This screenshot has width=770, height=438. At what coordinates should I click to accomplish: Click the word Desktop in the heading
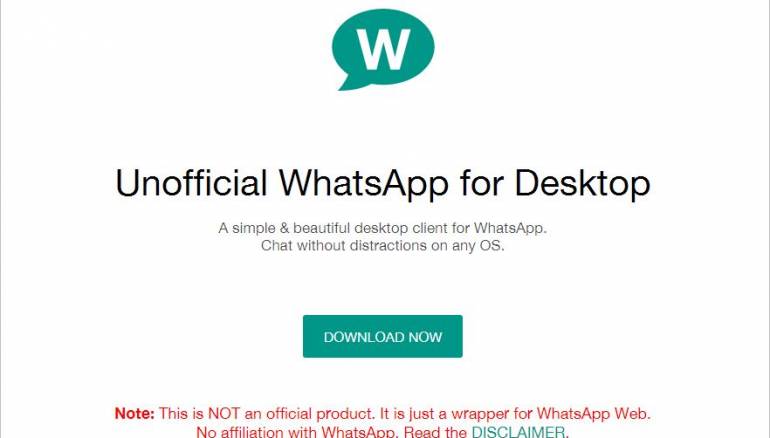pyautogui.click(x=582, y=183)
